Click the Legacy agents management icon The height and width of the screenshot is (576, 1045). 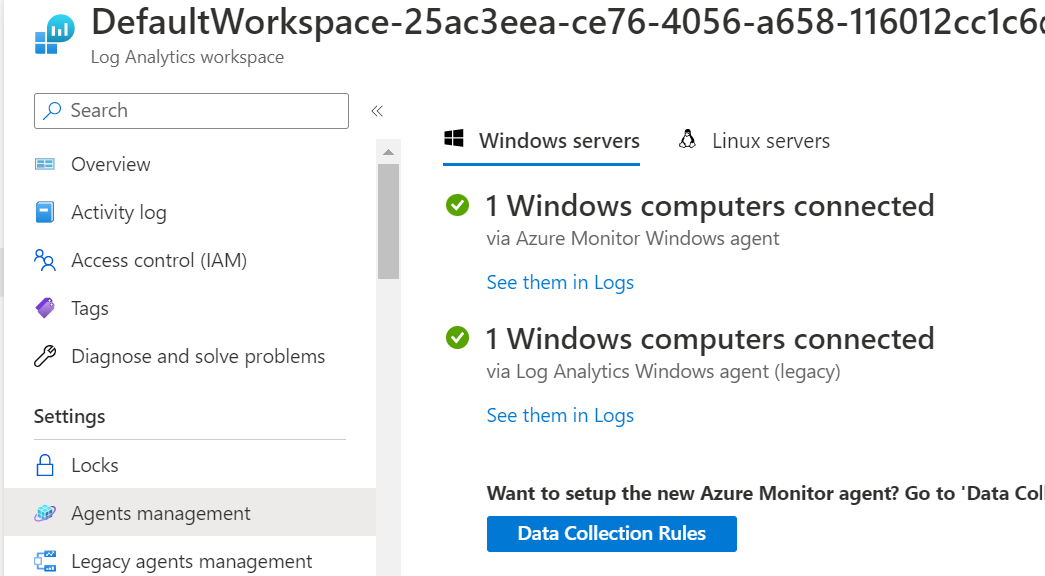pos(45,561)
